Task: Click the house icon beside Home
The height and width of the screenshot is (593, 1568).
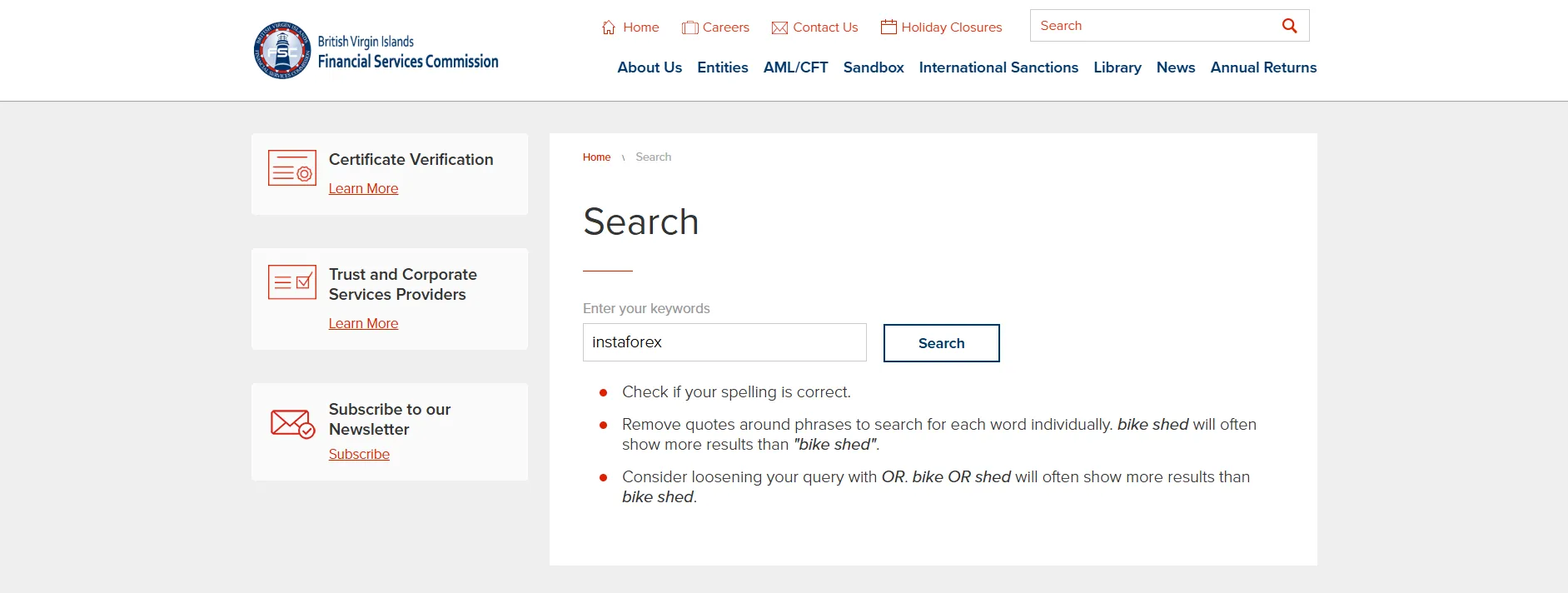Action: pos(609,27)
